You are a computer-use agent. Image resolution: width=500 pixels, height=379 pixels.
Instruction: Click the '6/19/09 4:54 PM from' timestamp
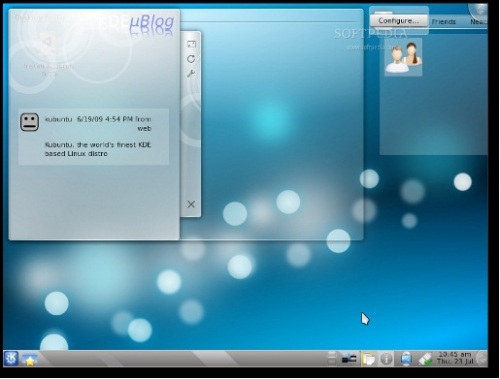pyautogui.click(x=114, y=119)
